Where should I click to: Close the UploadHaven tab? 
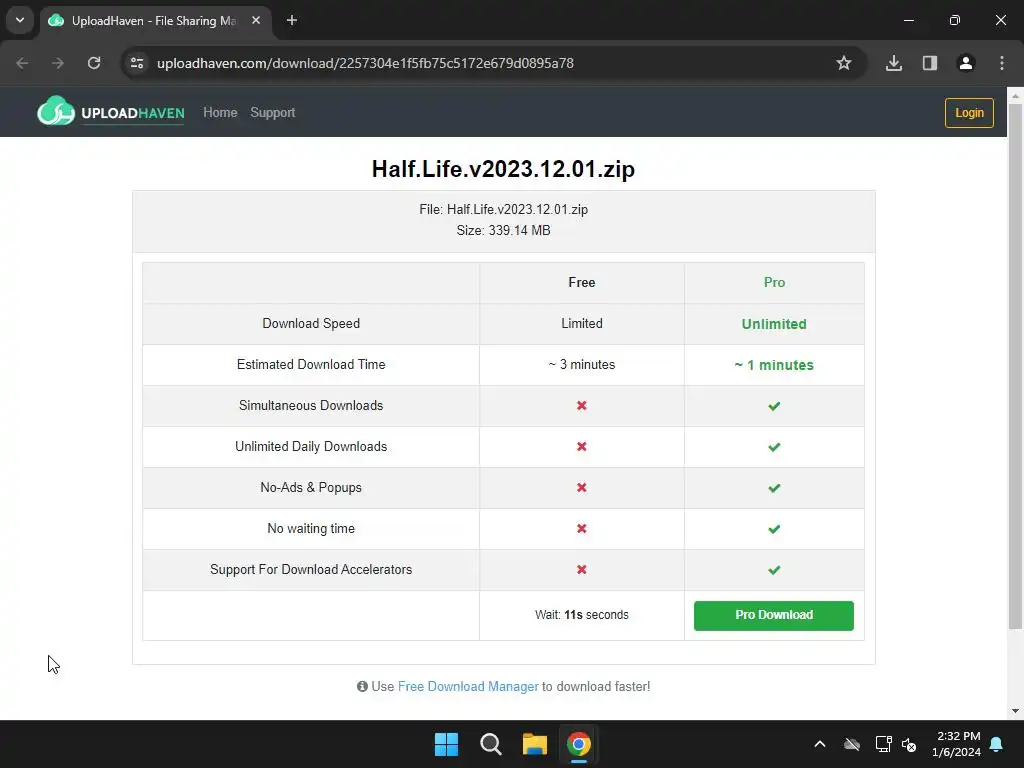256,20
